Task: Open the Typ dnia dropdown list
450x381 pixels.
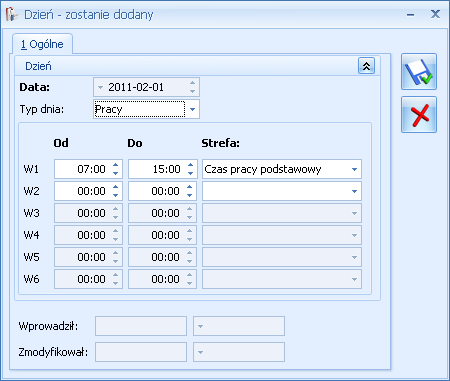Action: [192, 109]
